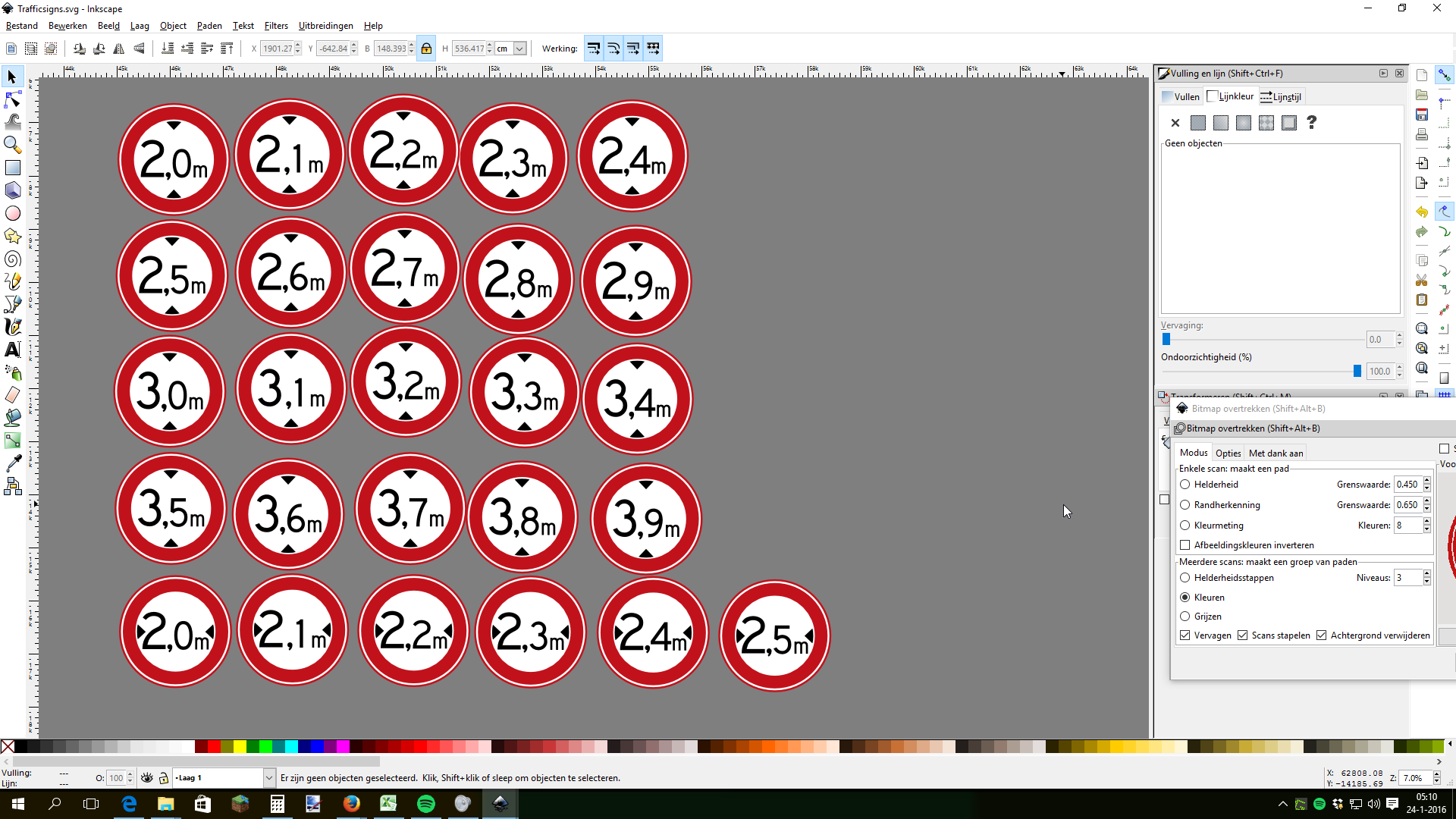
Task: Select the eraser tool
Action: pos(12,395)
